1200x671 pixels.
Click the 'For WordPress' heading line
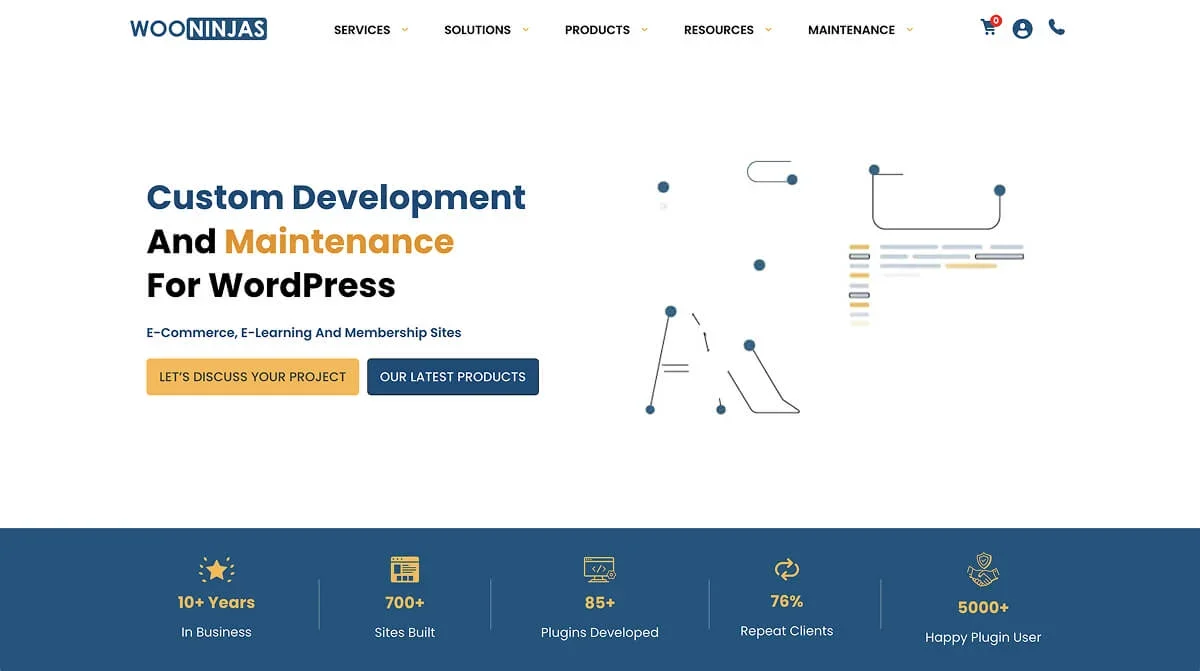pos(271,285)
